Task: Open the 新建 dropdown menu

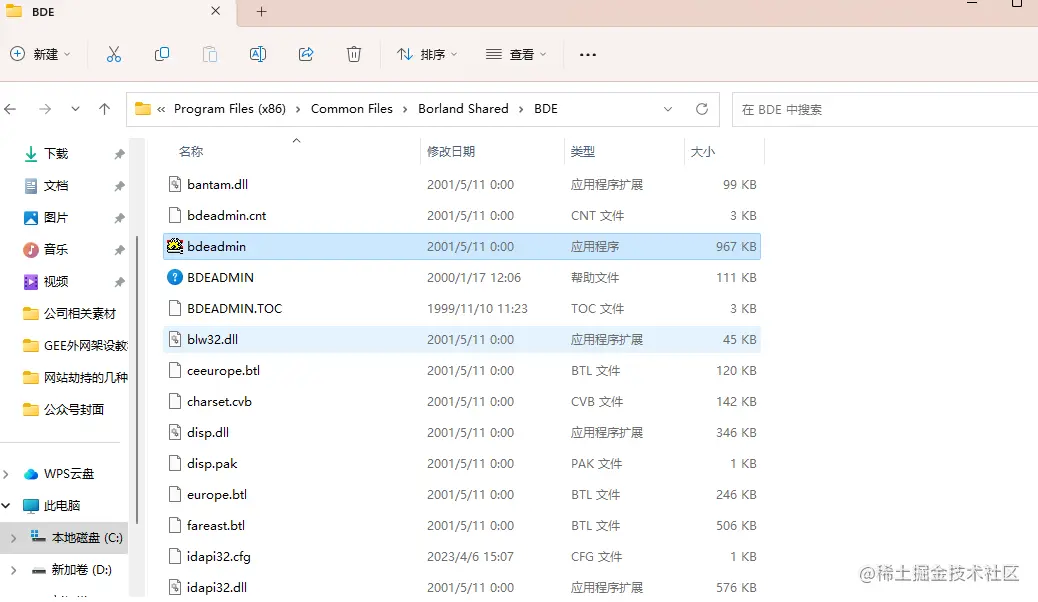Action: click(x=41, y=55)
